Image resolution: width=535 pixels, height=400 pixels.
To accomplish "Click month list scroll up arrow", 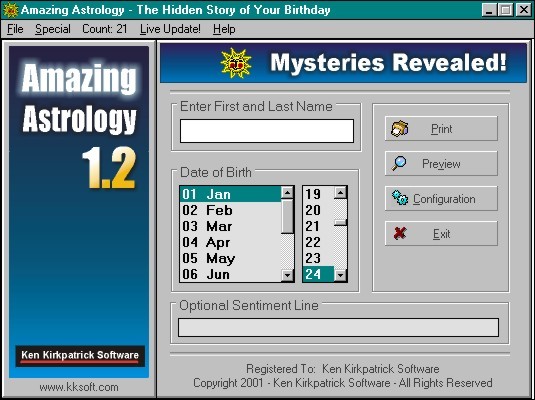I will coord(287,193).
